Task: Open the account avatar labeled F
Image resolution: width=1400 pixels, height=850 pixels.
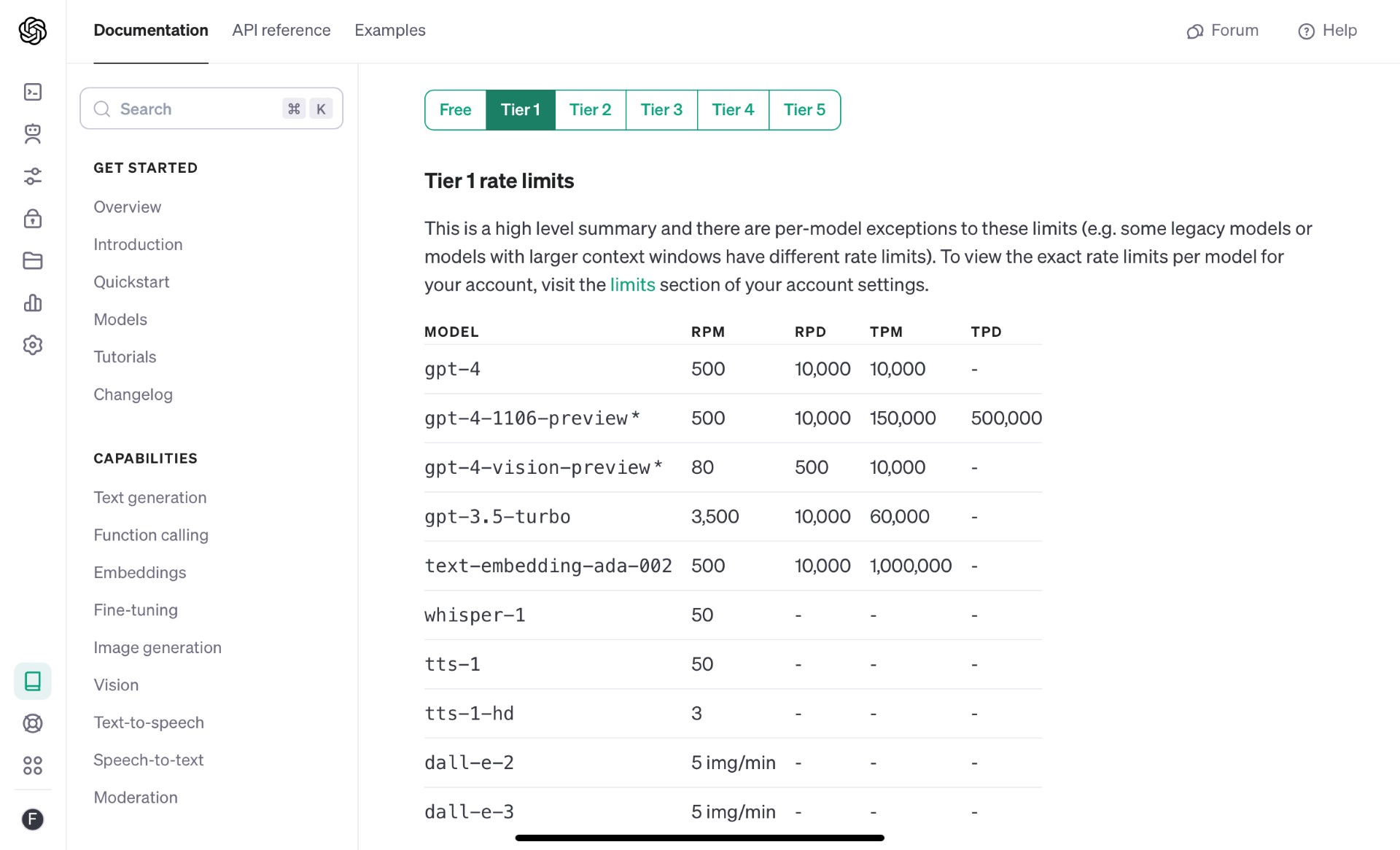Action: tap(33, 819)
